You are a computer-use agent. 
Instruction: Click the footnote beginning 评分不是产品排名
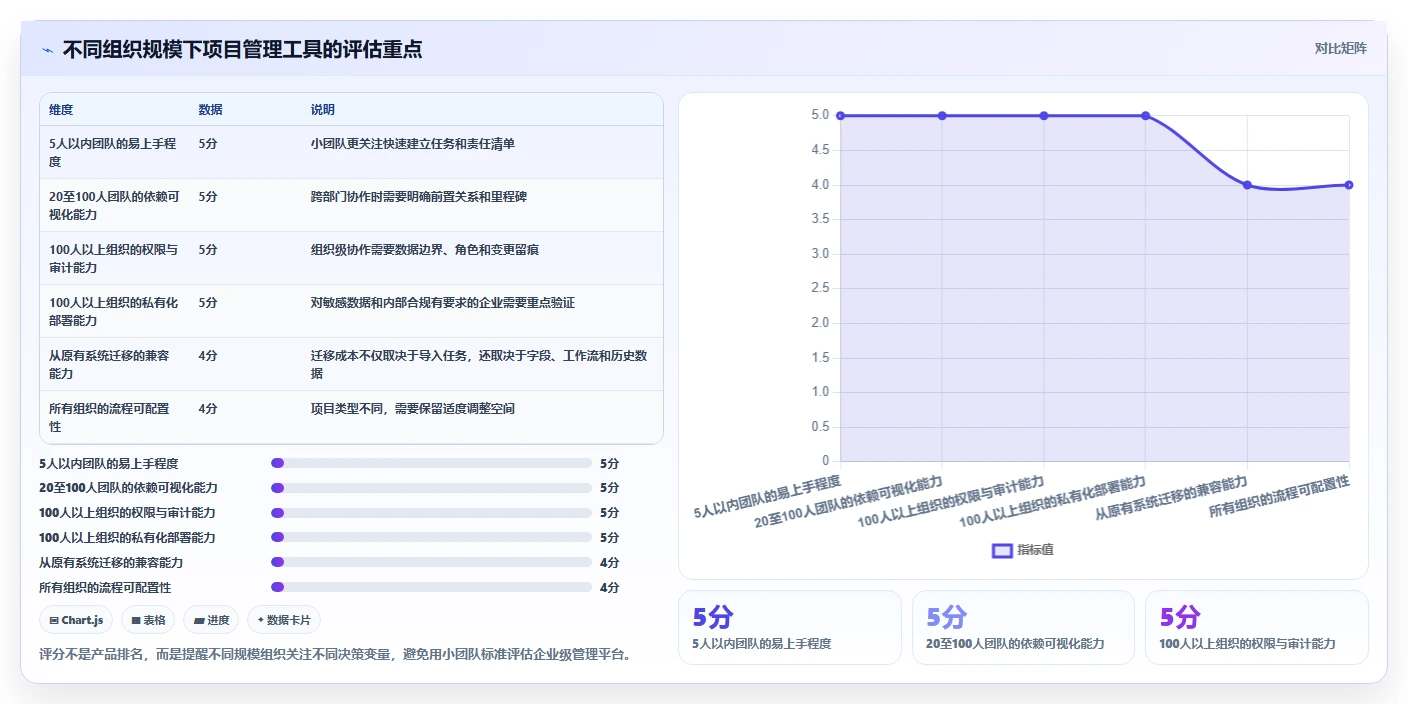pyautogui.click(x=335, y=654)
